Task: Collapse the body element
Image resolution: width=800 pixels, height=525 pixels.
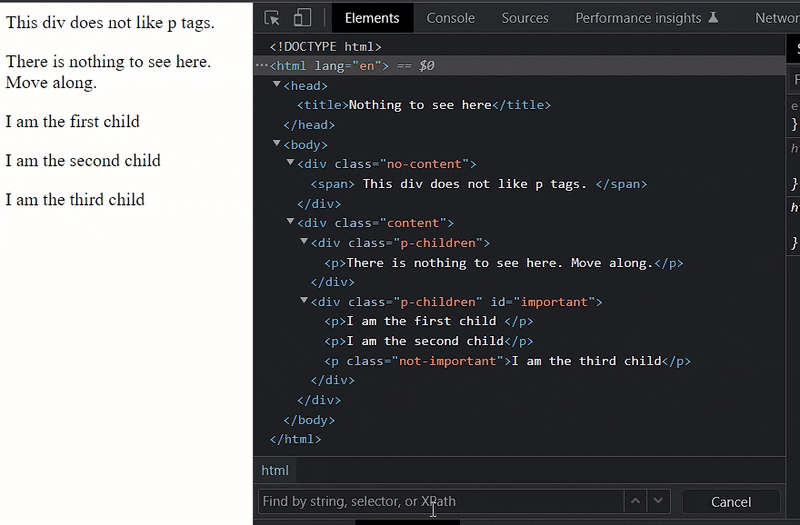Action: click(277, 143)
